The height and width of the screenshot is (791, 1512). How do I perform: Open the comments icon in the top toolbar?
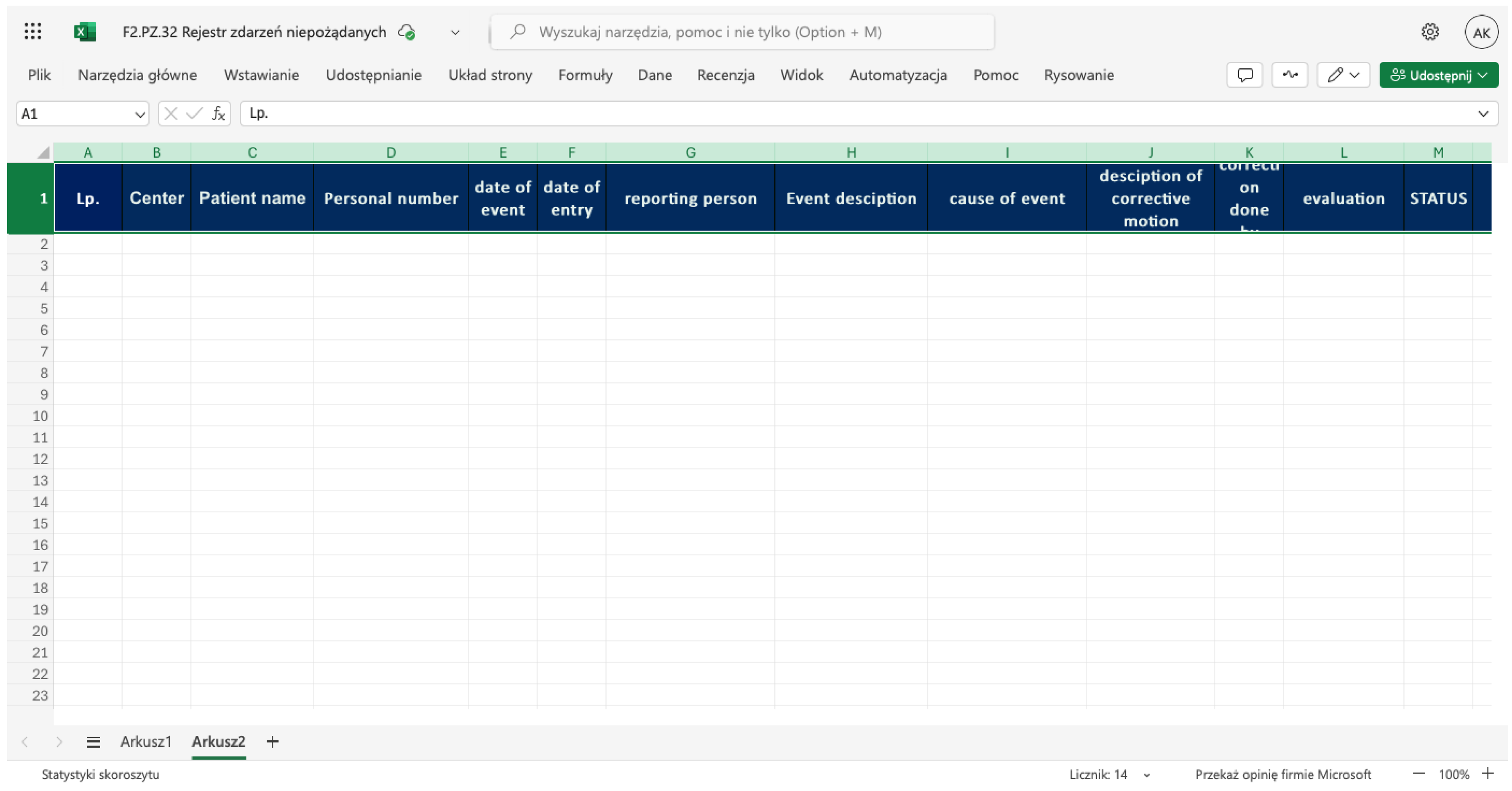point(1245,74)
